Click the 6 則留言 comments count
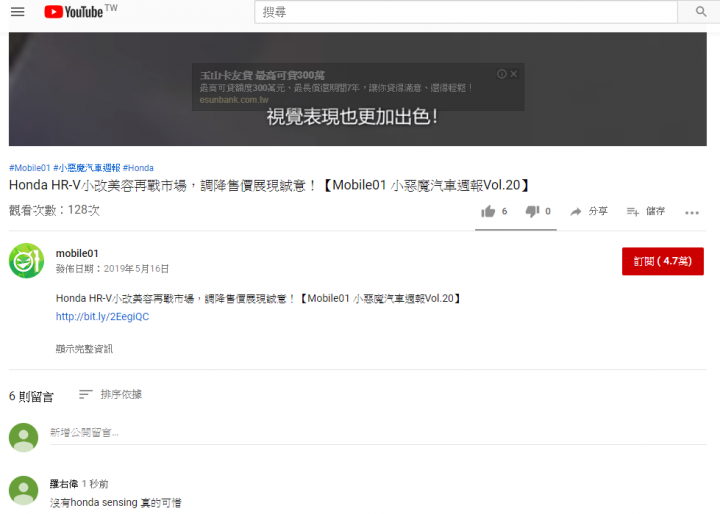The width and height of the screenshot is (720, 514). pos(31,396)
